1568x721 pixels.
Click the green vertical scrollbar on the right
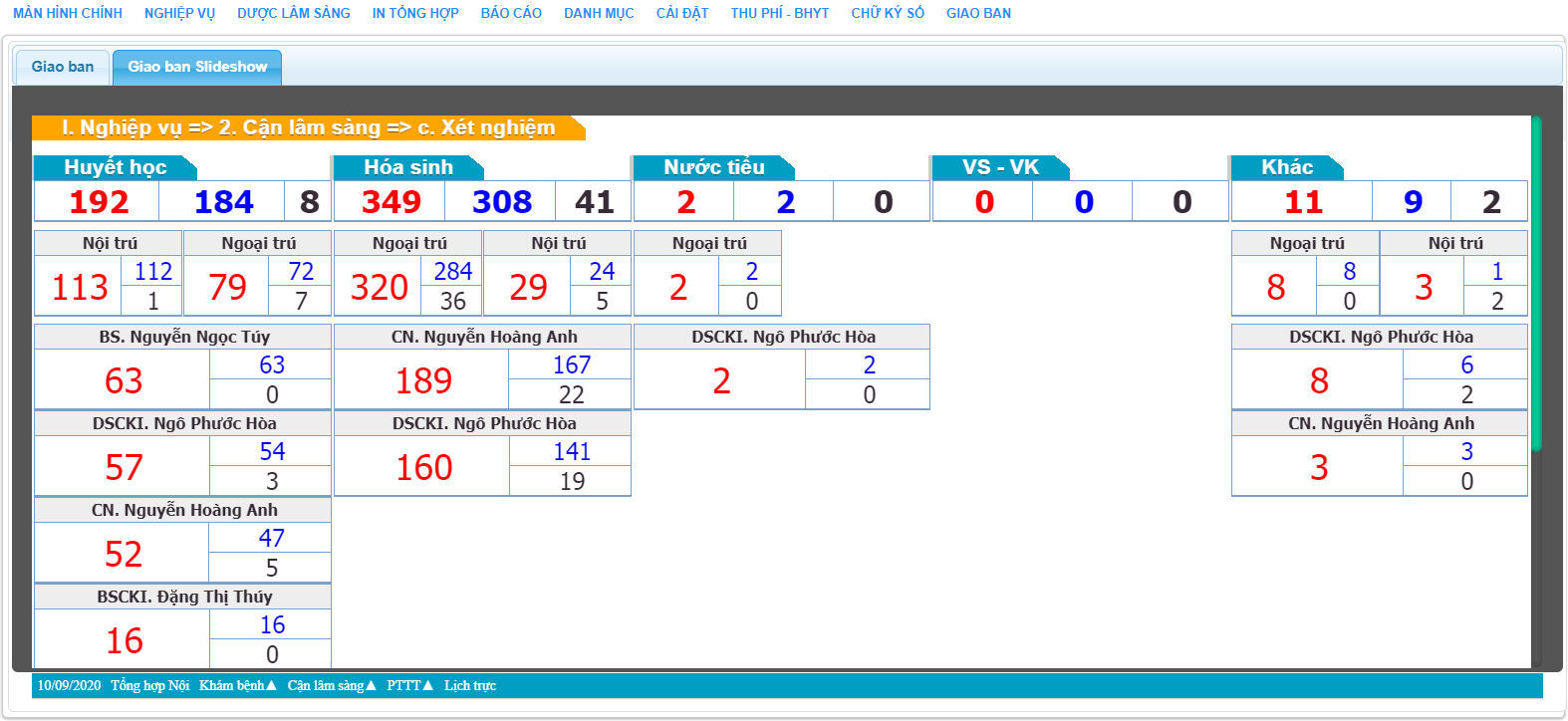tap(1536, 284)
